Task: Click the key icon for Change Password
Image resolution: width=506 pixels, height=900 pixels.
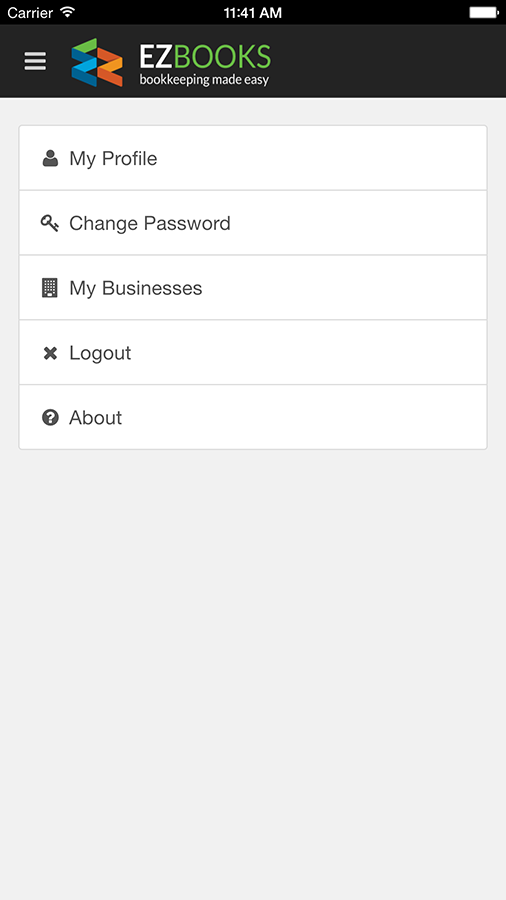Action: [50, 223]
